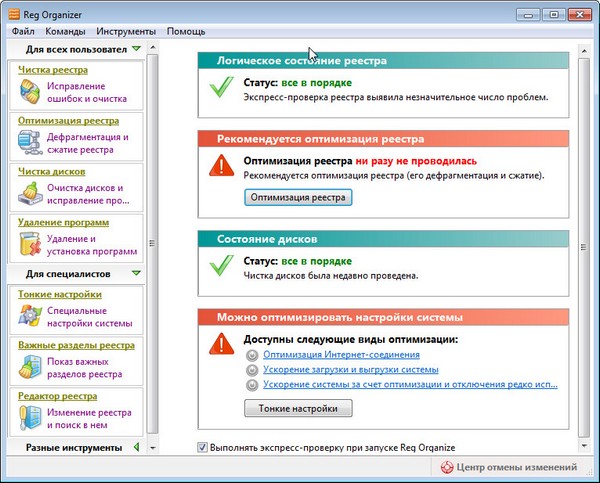The image size is (600, 483).
Task: Click Исправление ошибок и очистка text
Action: [87, 92]
